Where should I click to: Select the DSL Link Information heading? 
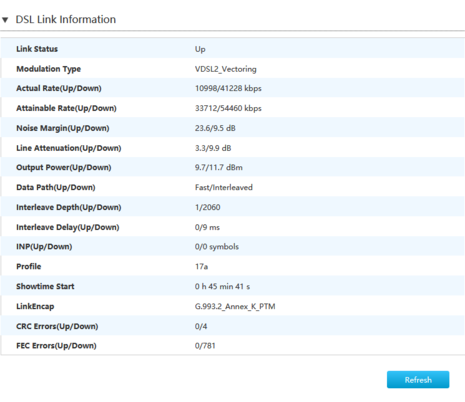66,19
